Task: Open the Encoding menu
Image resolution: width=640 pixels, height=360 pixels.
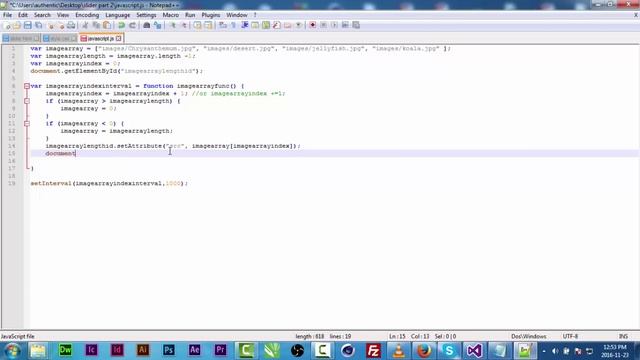Action: tap(87, 15)
